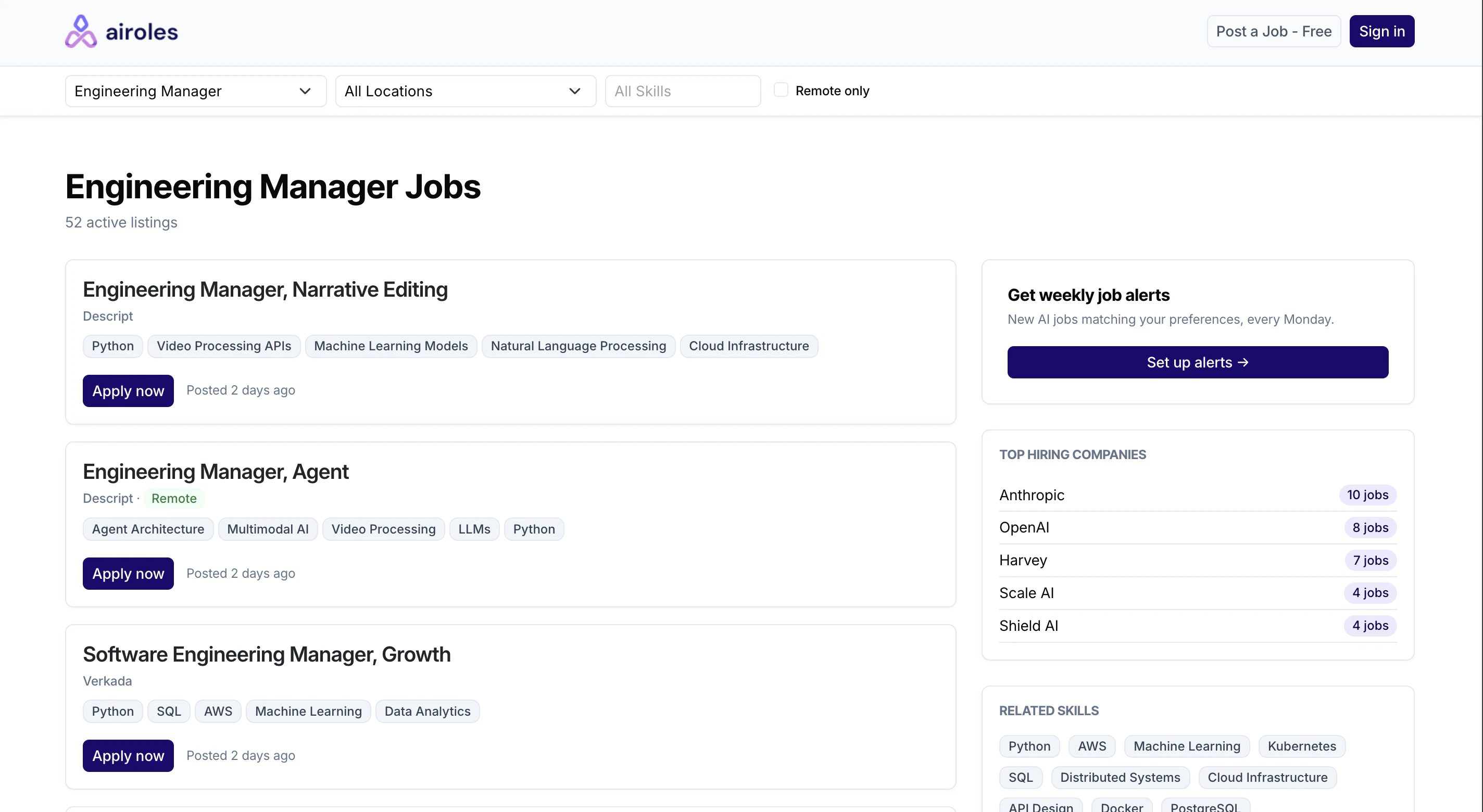Image resolution: width=1483 pixels, height=812 pixels.
Task: Expand the All Locations dropdown
Action: point(464,91)
